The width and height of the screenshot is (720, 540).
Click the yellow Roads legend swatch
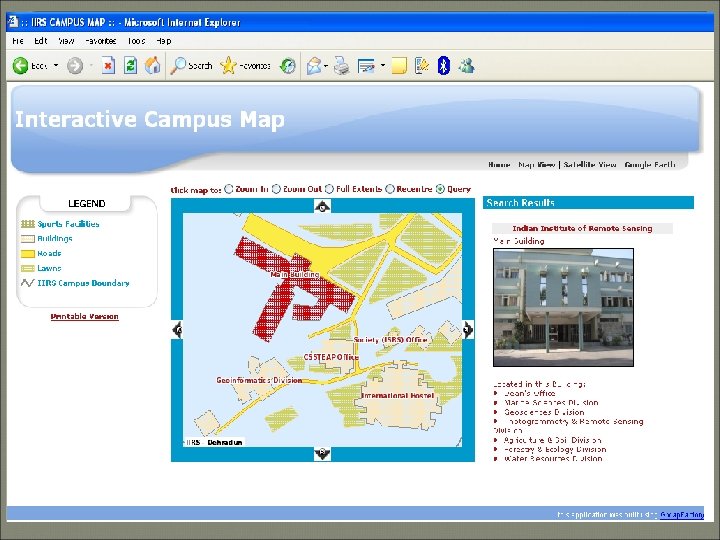[28, 253]
